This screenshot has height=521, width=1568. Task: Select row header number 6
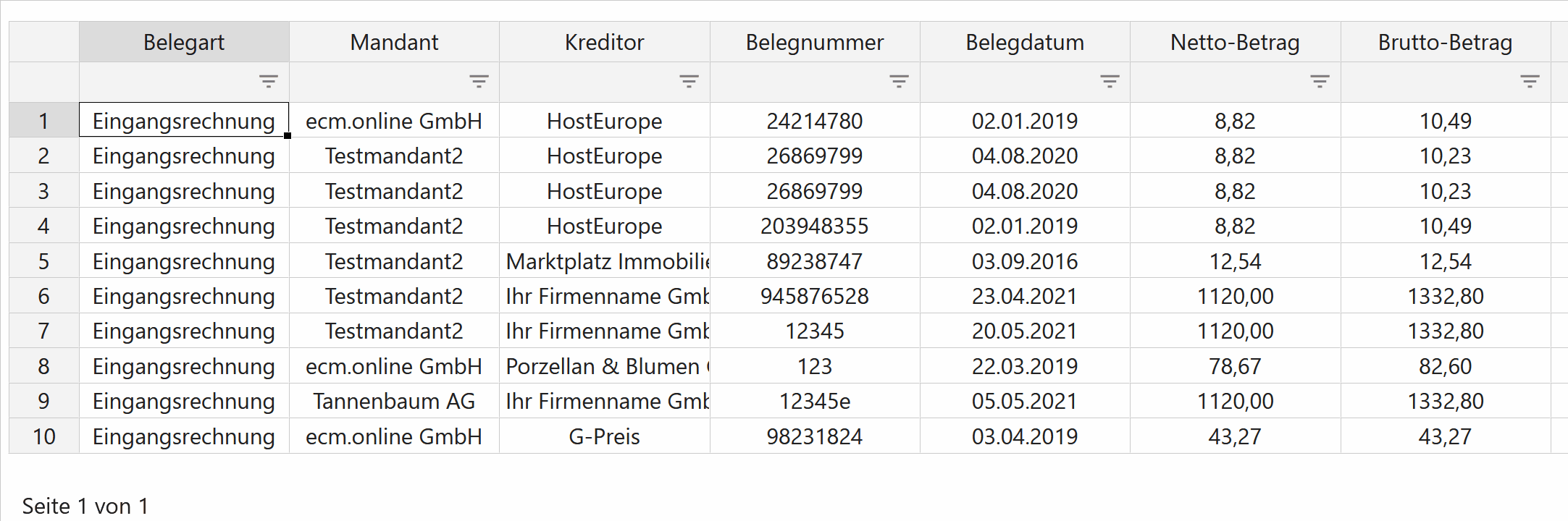coord(44,296)
